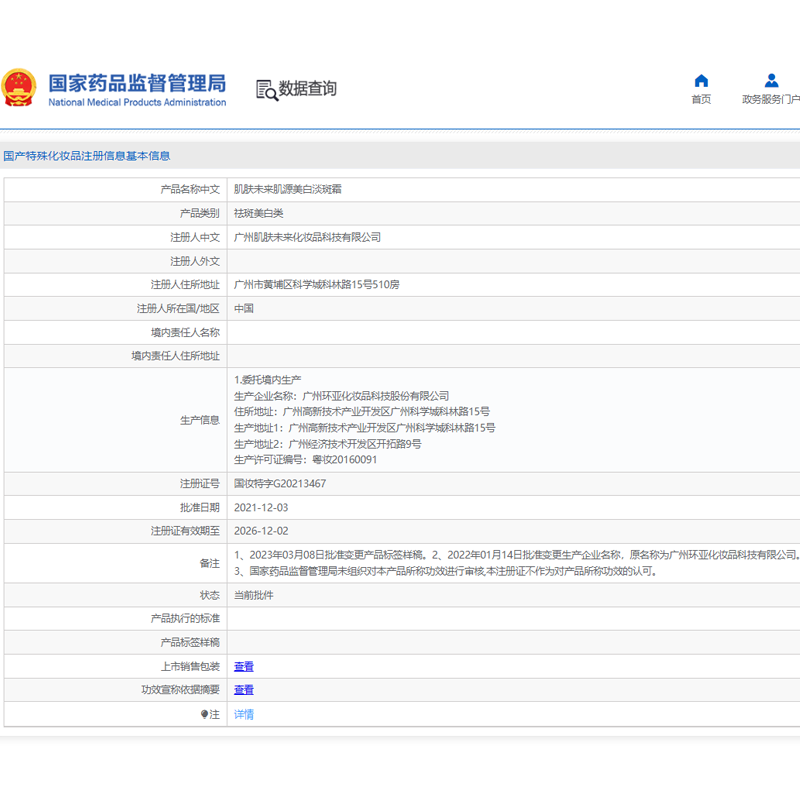
Task: Click the 产品名称中文 field label
Action: pos(190,189)
